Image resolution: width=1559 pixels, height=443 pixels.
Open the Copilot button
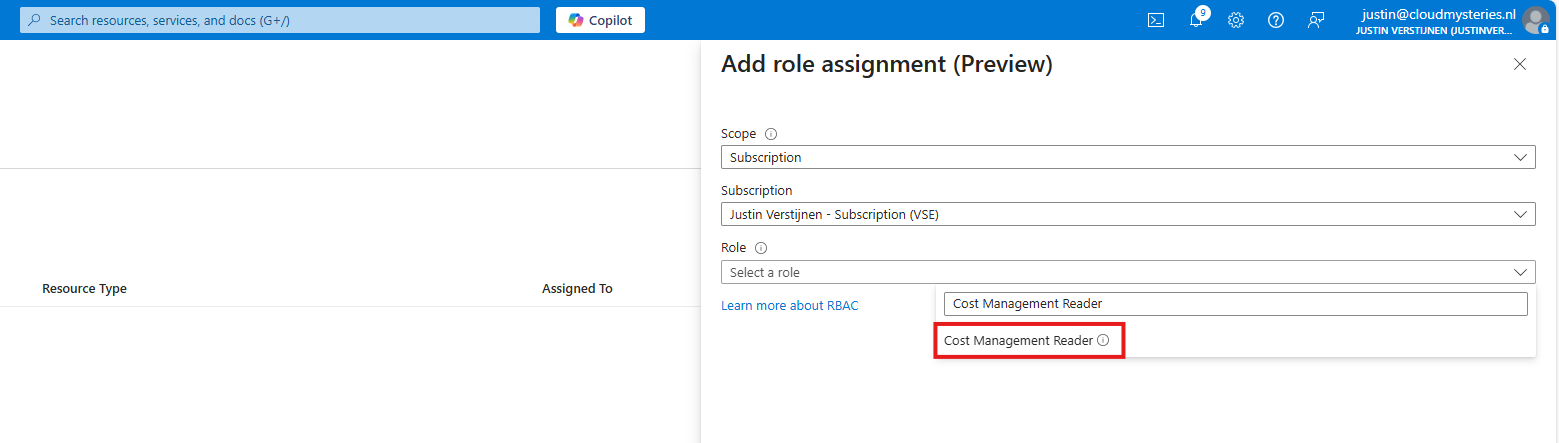(600, 20)
